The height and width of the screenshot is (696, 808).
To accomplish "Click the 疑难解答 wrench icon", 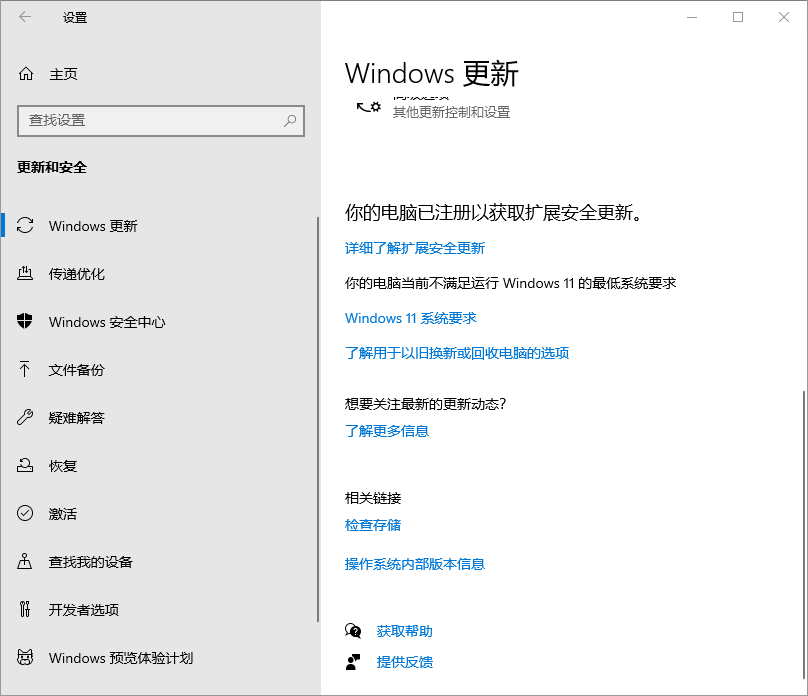I will click(25, 417).
